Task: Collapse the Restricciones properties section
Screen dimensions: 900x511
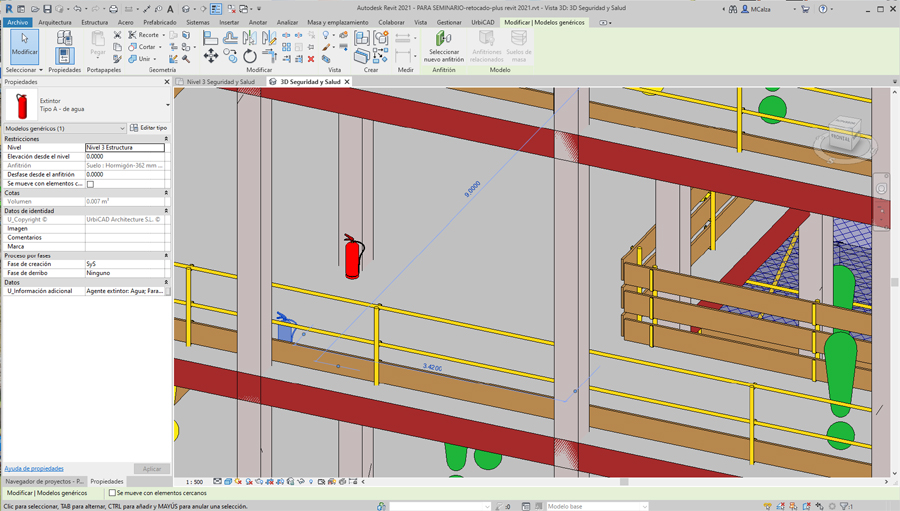Action: (x=166, y=139)
